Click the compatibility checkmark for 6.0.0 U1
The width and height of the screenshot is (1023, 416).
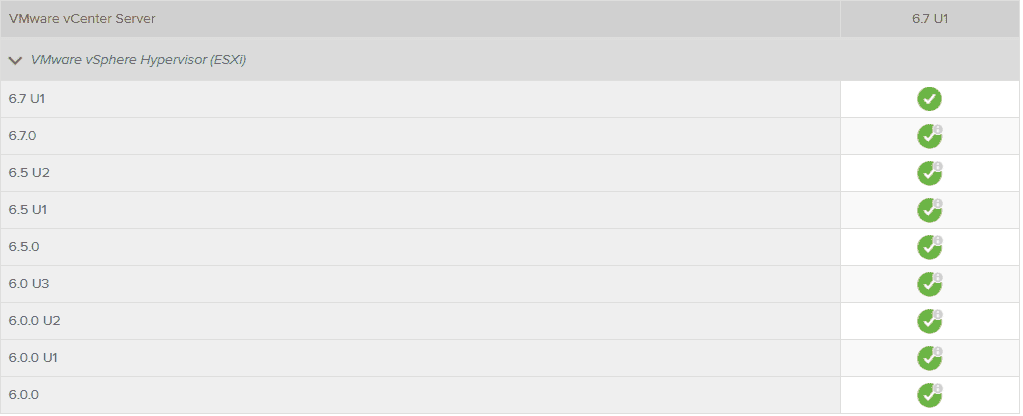coord(929,358)
